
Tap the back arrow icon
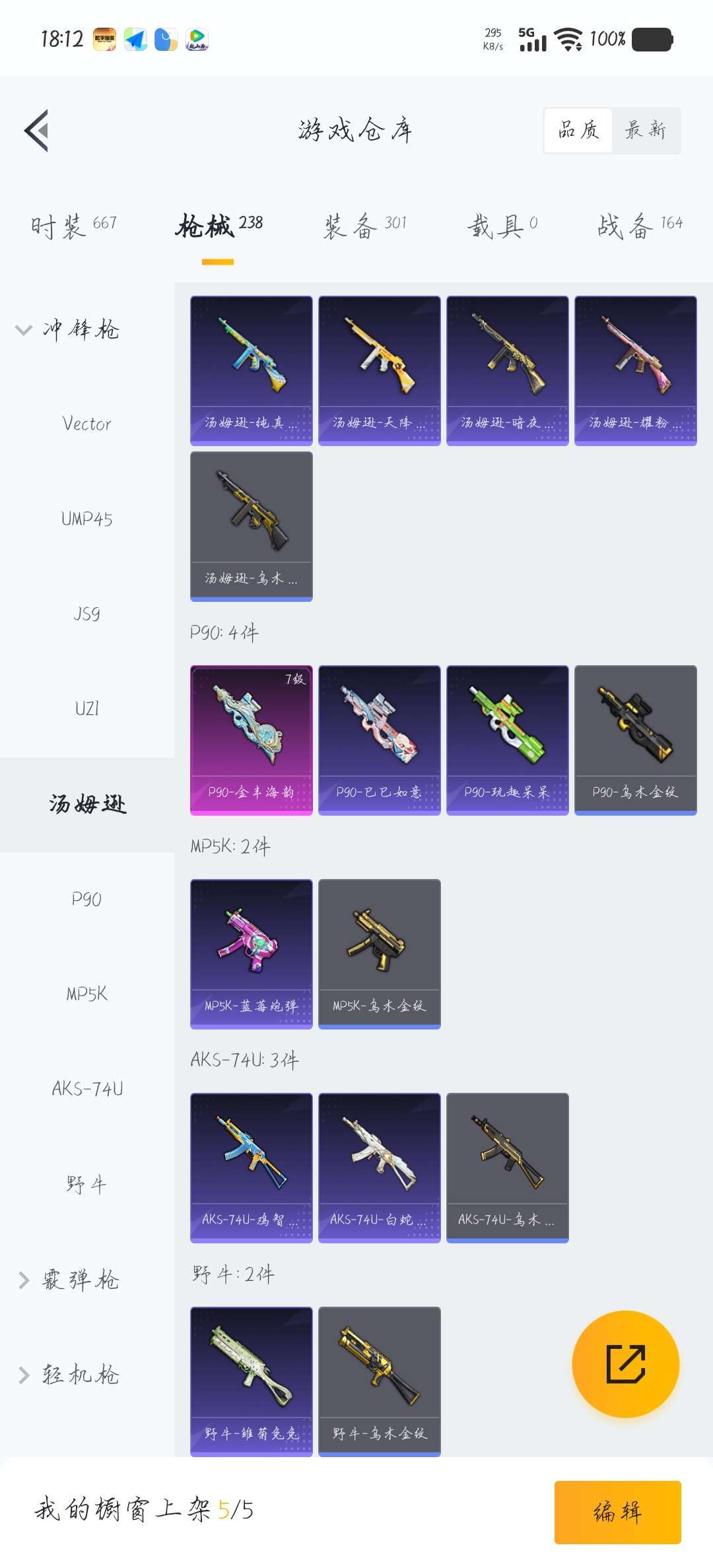(37, 130)
